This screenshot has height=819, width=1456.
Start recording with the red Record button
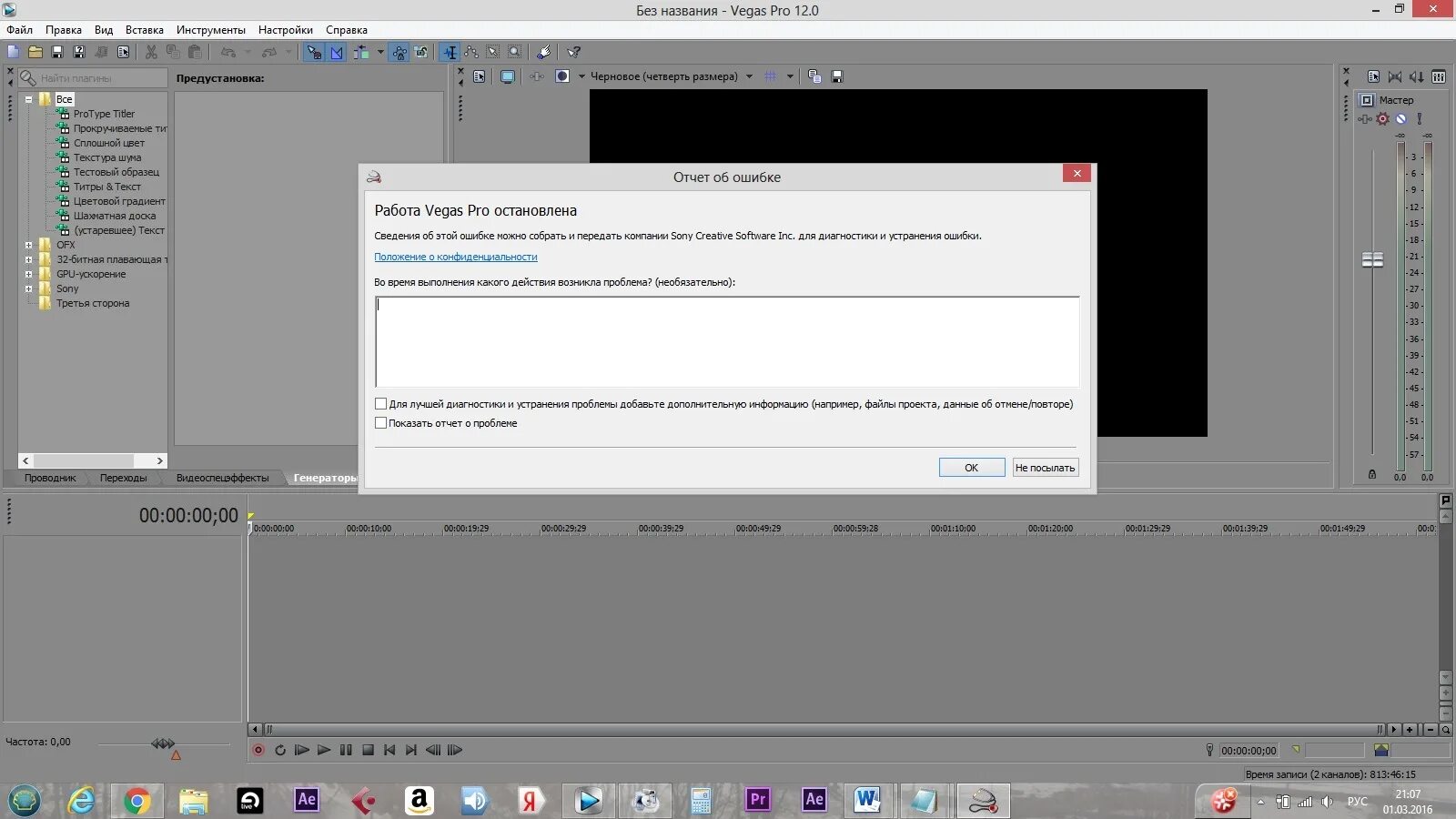pyautogui.click(x=258, y=750)
